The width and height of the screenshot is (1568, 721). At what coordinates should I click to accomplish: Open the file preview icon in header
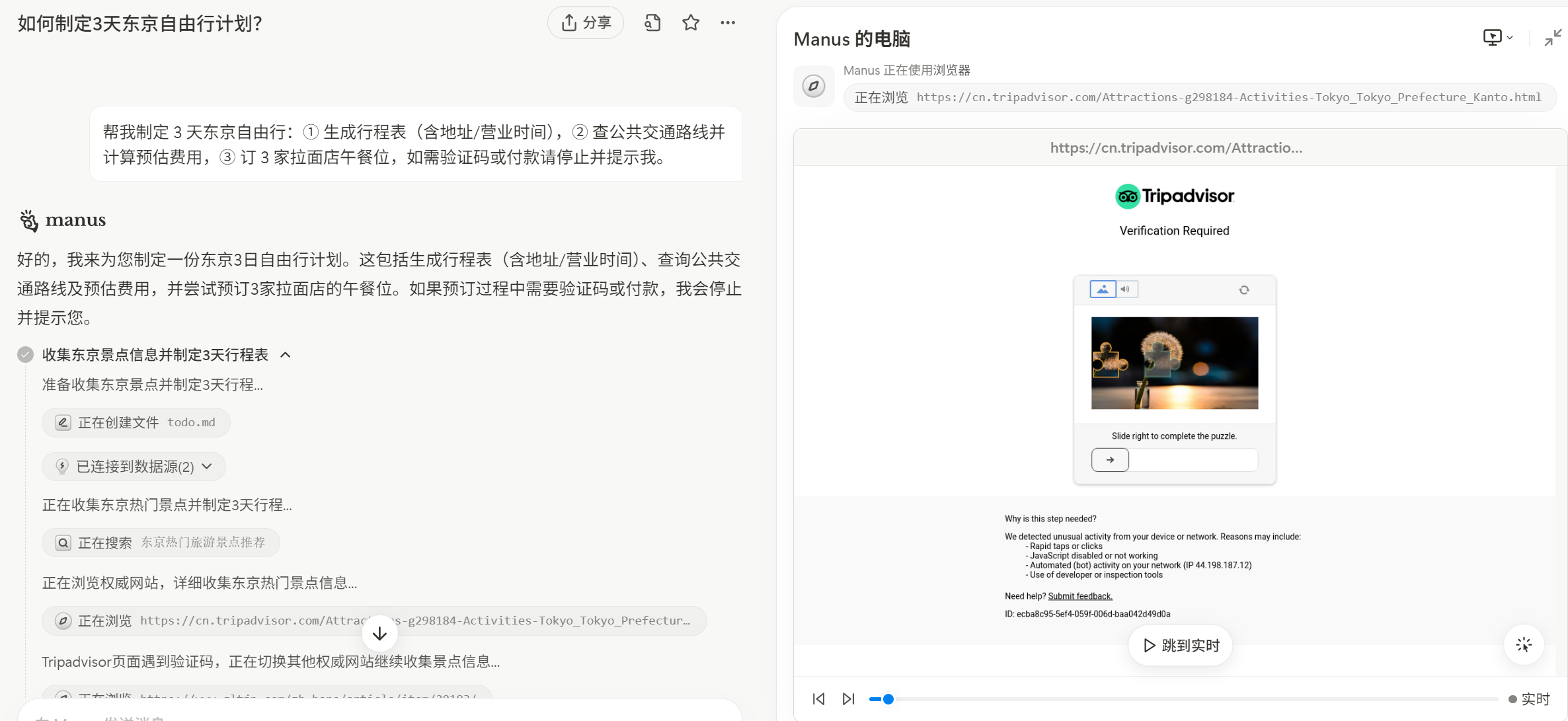pyautogui.click(x=652, y=23)
